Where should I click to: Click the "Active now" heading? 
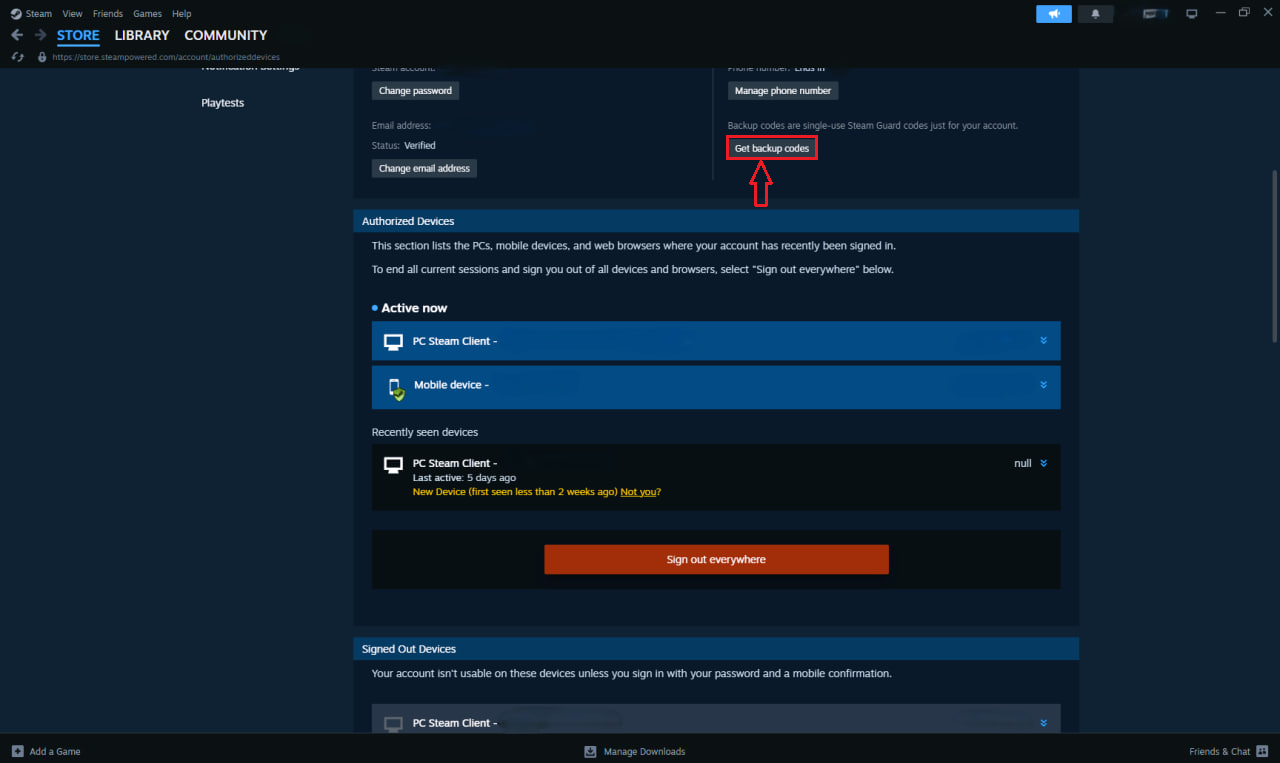pos(414,308)
